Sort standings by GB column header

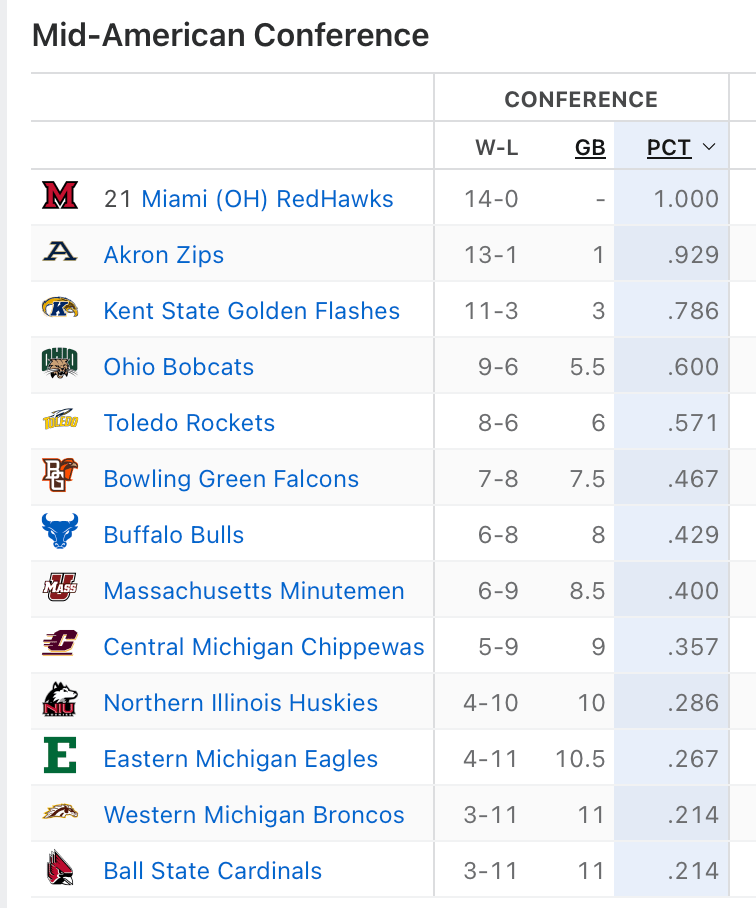tap(590, 148)
